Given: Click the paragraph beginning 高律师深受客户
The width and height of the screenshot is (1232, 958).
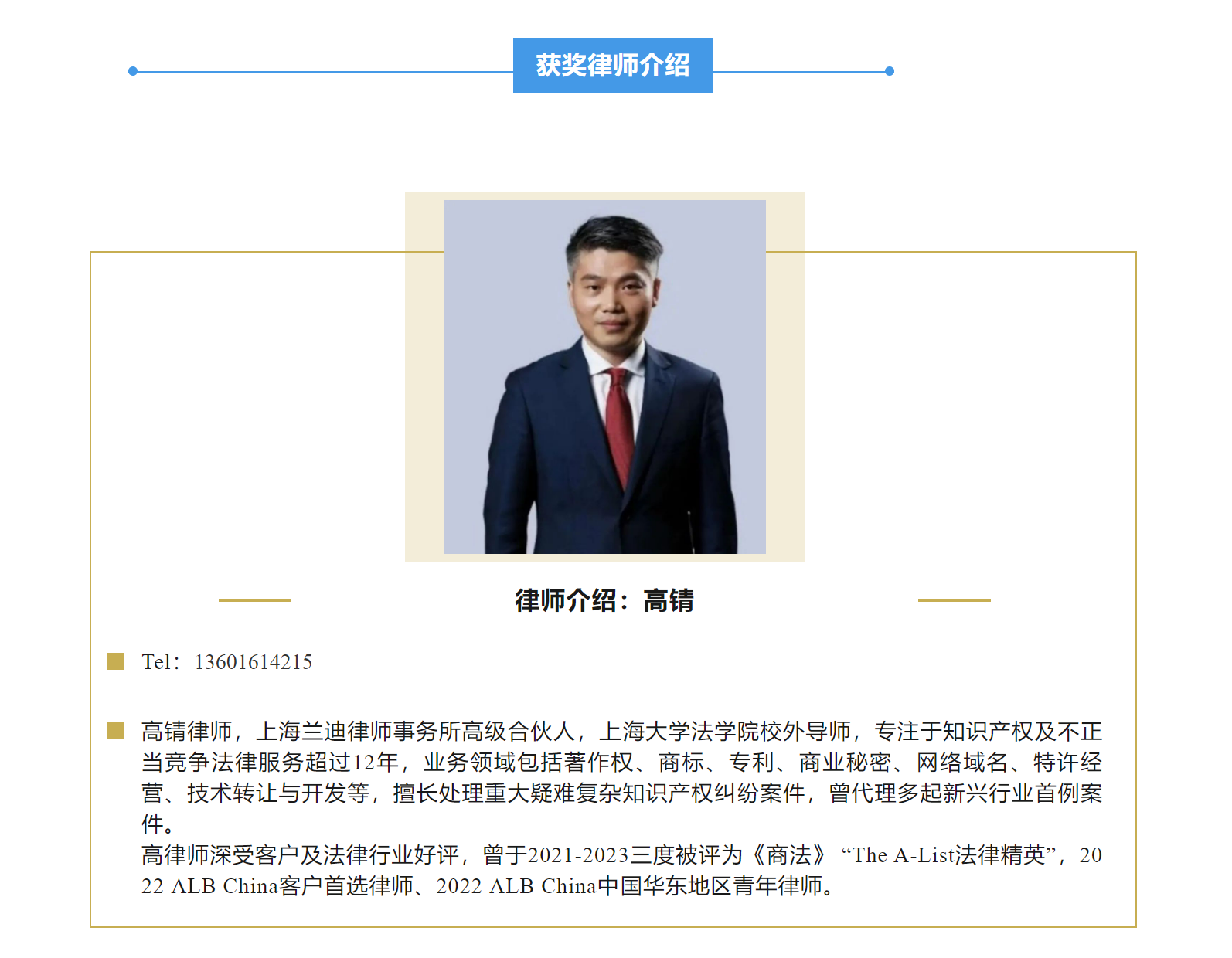Looking at the screenshot, I should [x=621, y=870].
